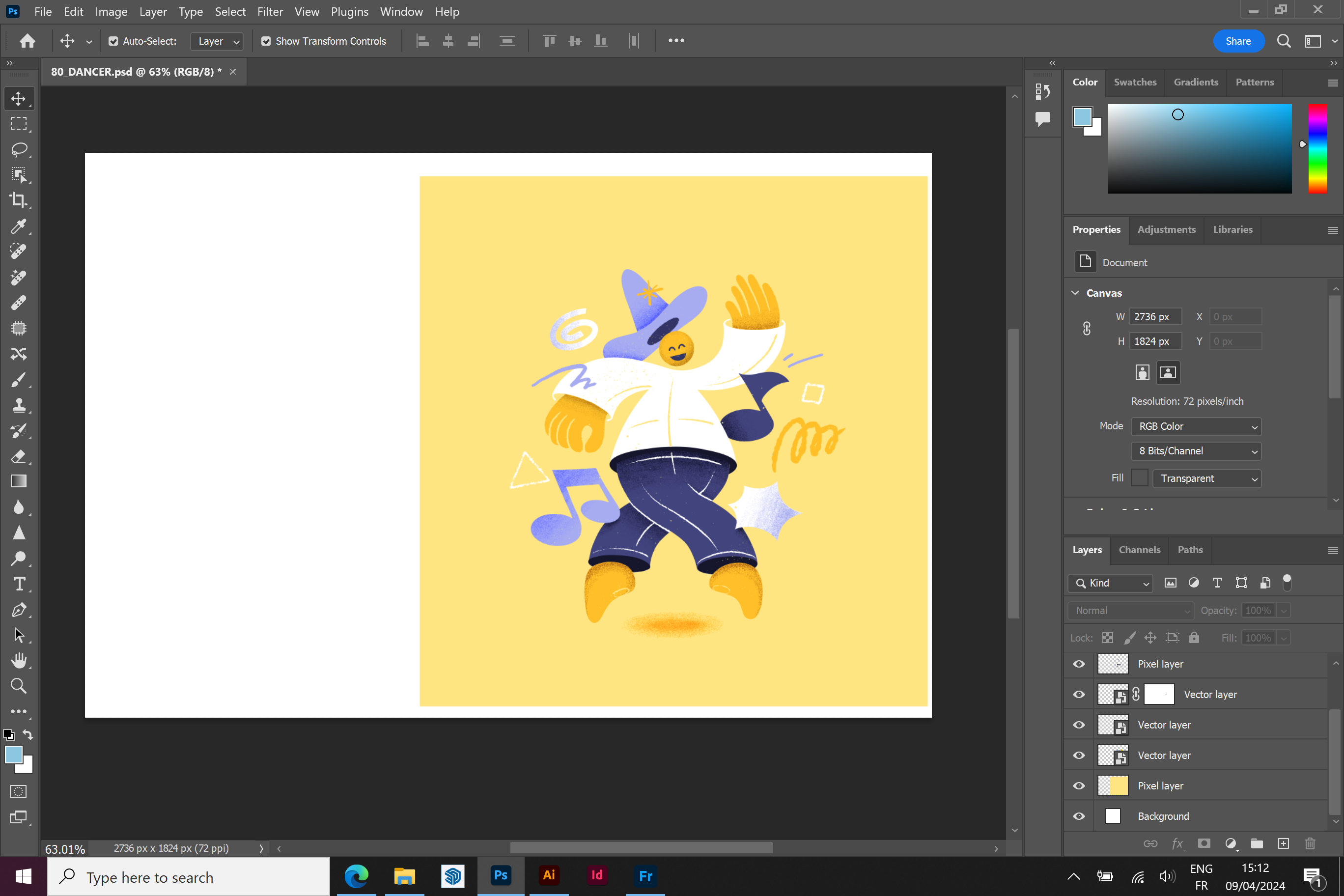The height and width of the screenshot is (896, 1344).
Task: Hide the Background layer
Action: (x=1079, y=816)
